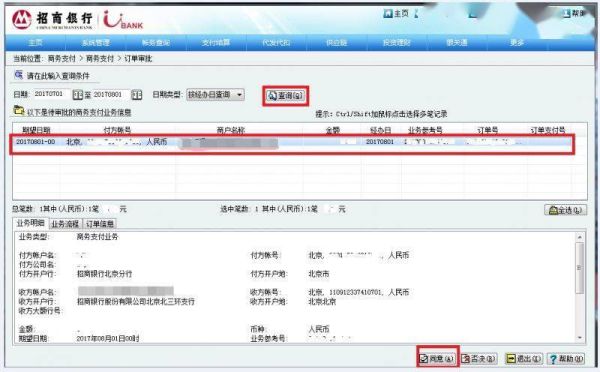Switch to the 业务流程 tab
The width and height of the screenshot is (600, 372).
[x=65, y=224]
